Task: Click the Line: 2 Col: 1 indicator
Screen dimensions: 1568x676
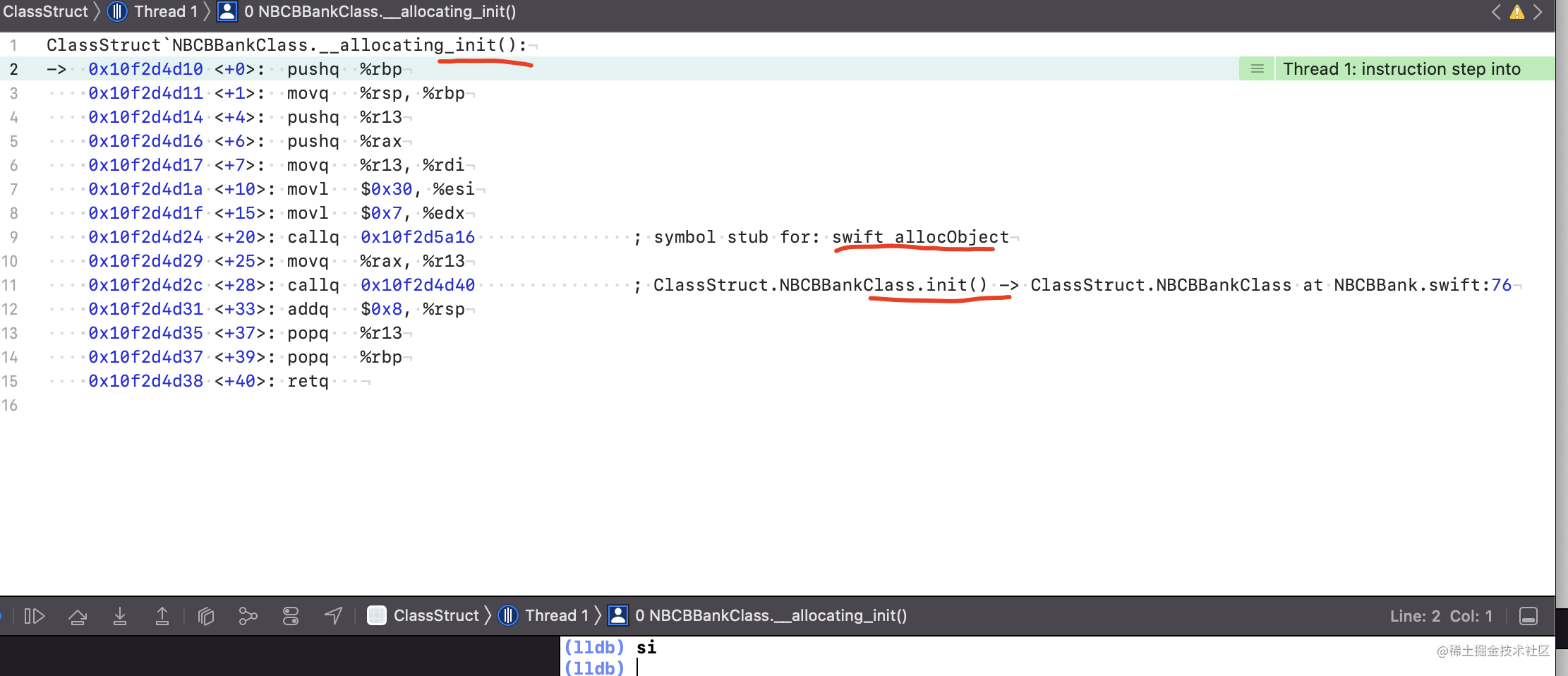Action: [1441, 616]
